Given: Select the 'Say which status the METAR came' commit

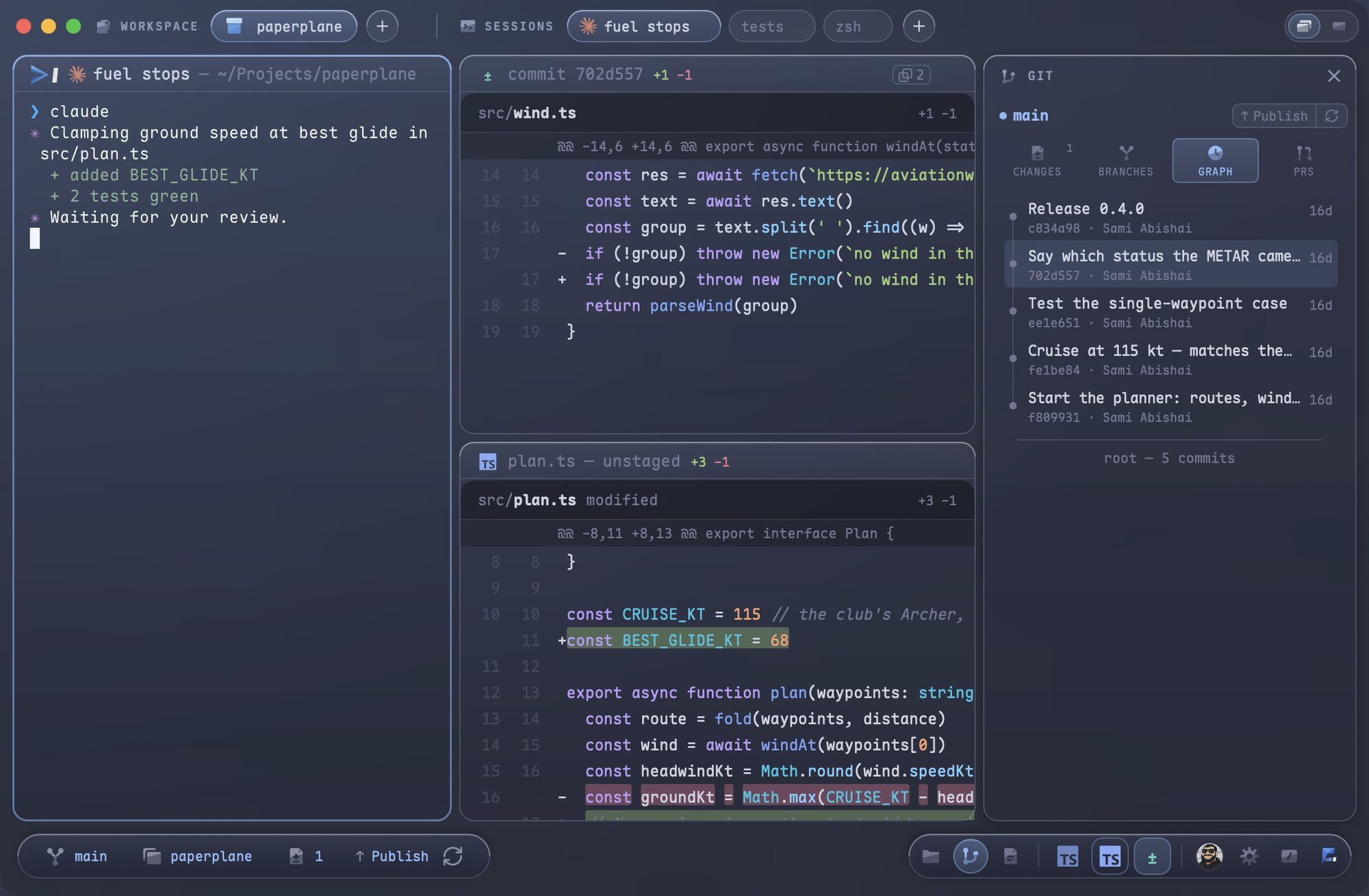Looking at the screenshot, I should (x=1170, y=264).
